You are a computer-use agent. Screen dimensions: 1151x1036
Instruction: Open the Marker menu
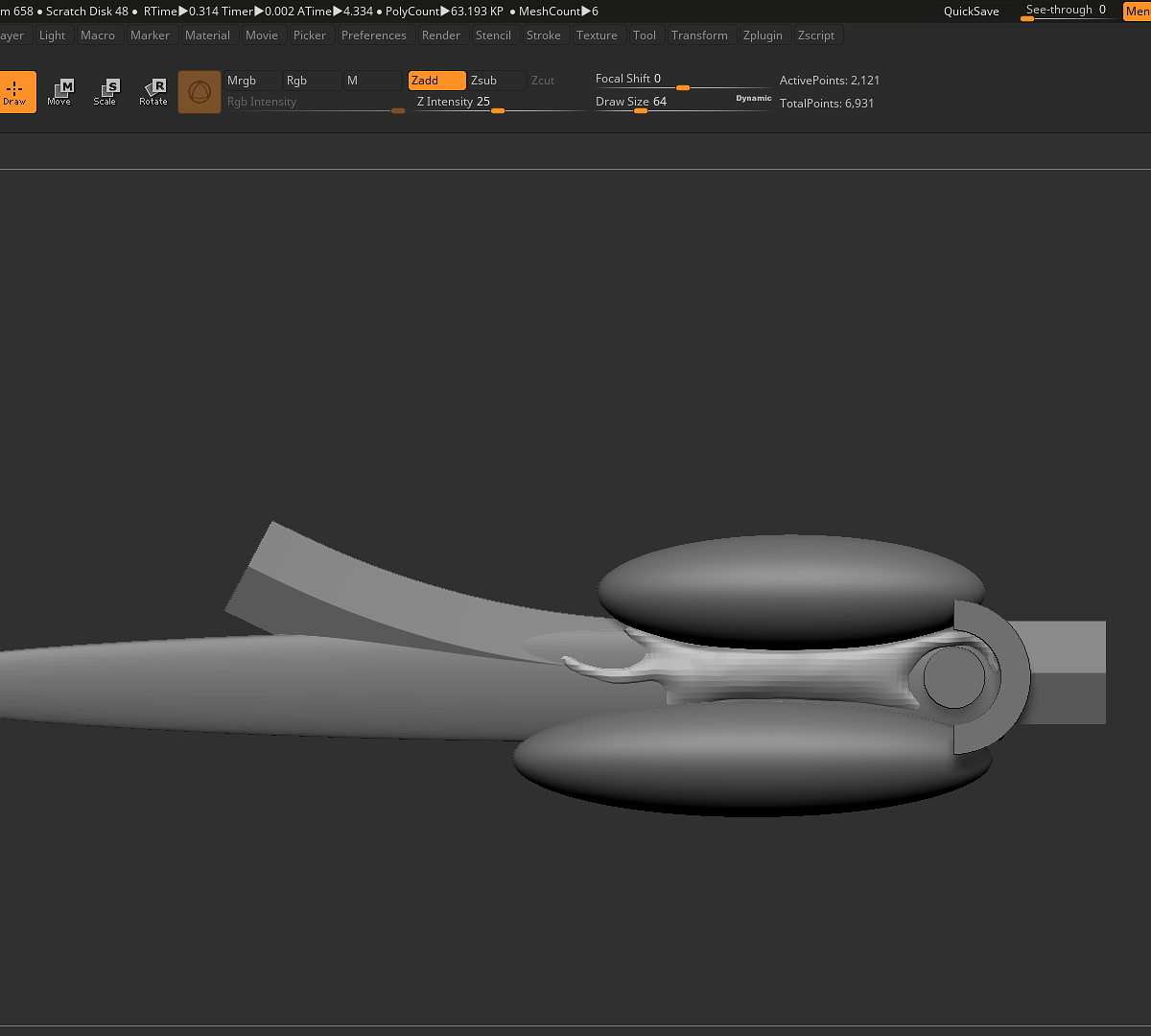pos(151,35)
